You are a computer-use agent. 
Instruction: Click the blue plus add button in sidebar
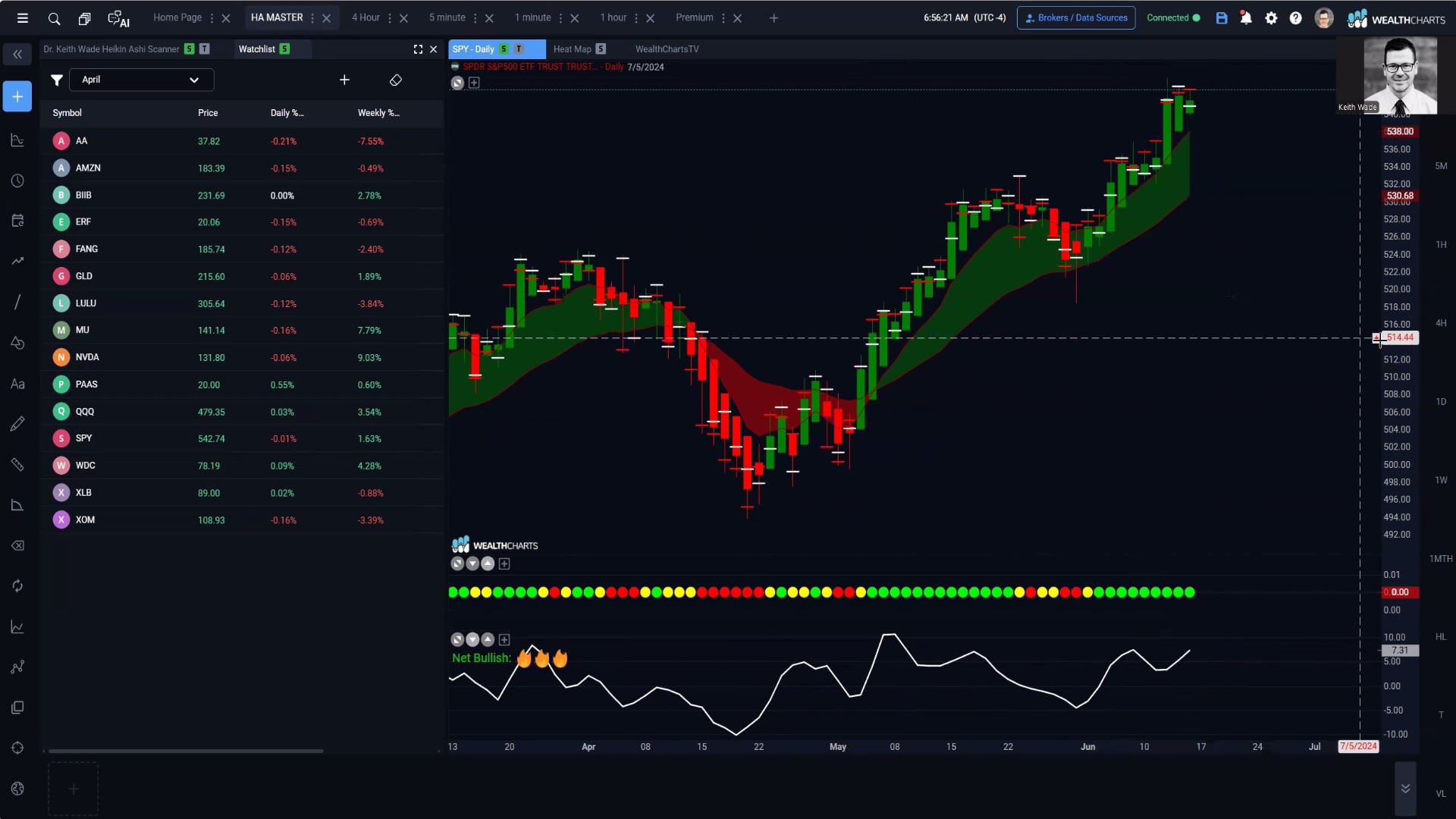pyautogui.click(x=17, y=96)
